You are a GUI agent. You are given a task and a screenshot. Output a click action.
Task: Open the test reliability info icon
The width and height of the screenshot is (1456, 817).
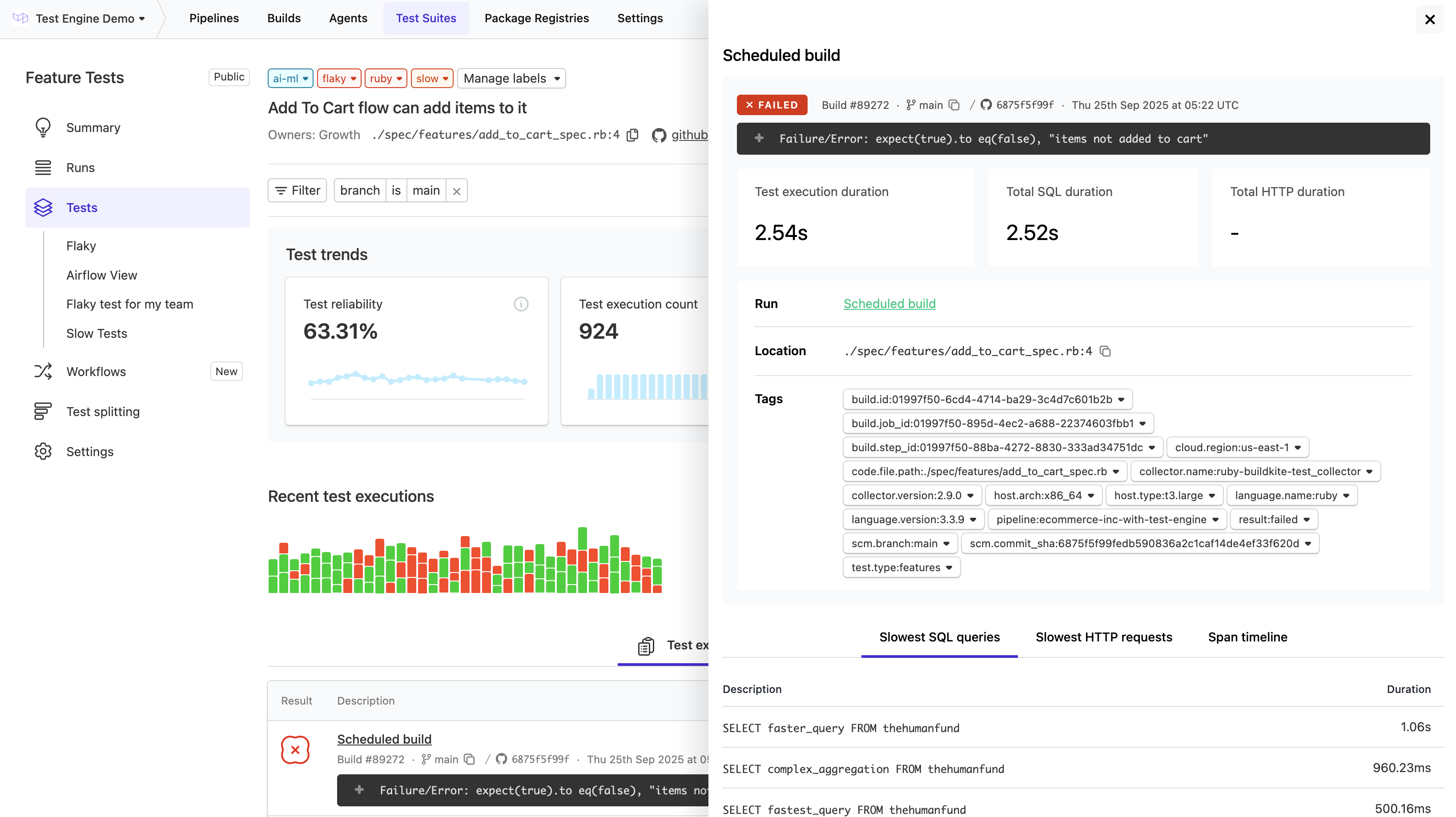coord(521,304)
